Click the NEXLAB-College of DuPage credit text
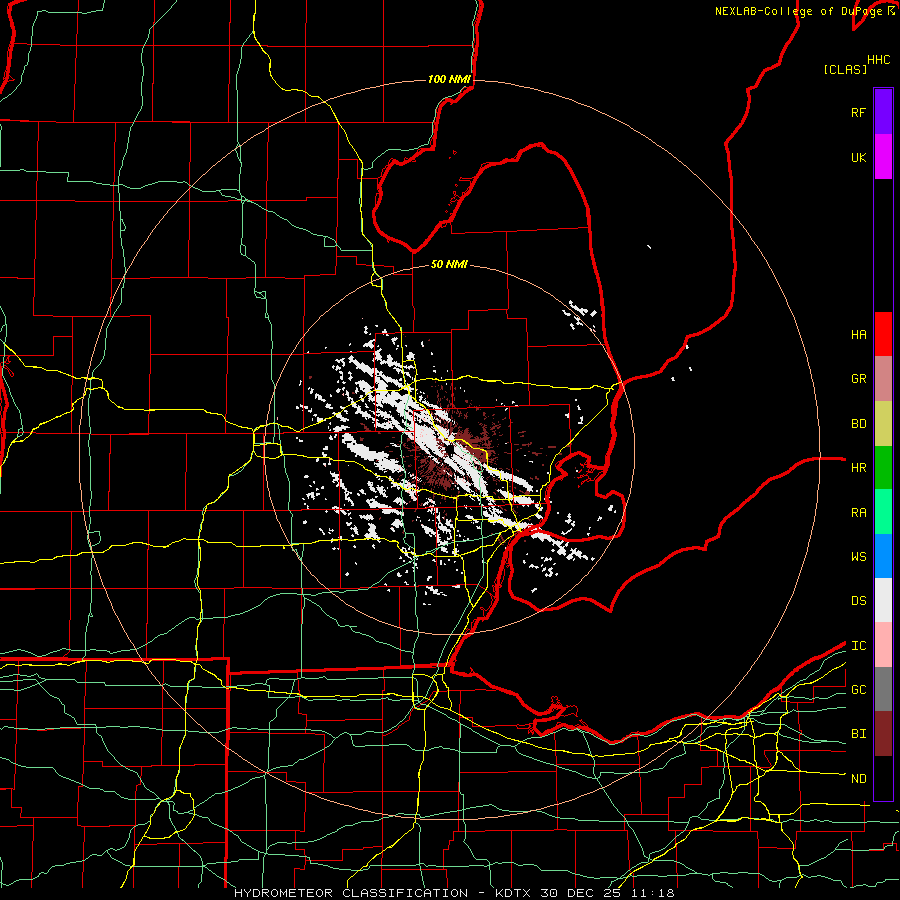900x900 pixels. pos(800,11)
